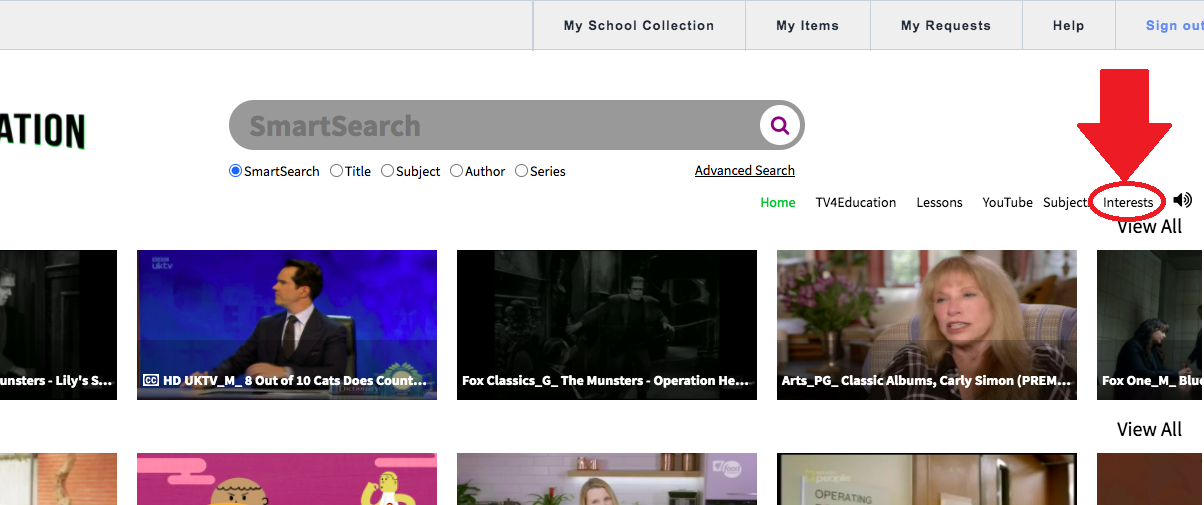Click View All above second video row

pyautogui.click(x=1149, y=429)
